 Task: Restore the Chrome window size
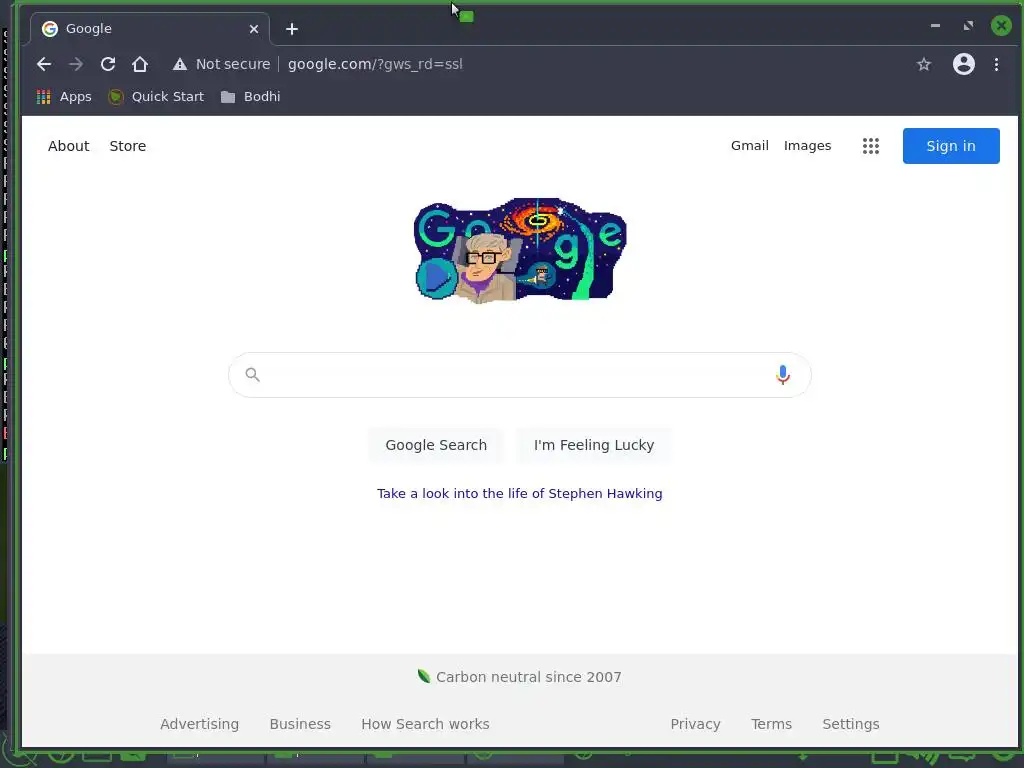point(968,25)
